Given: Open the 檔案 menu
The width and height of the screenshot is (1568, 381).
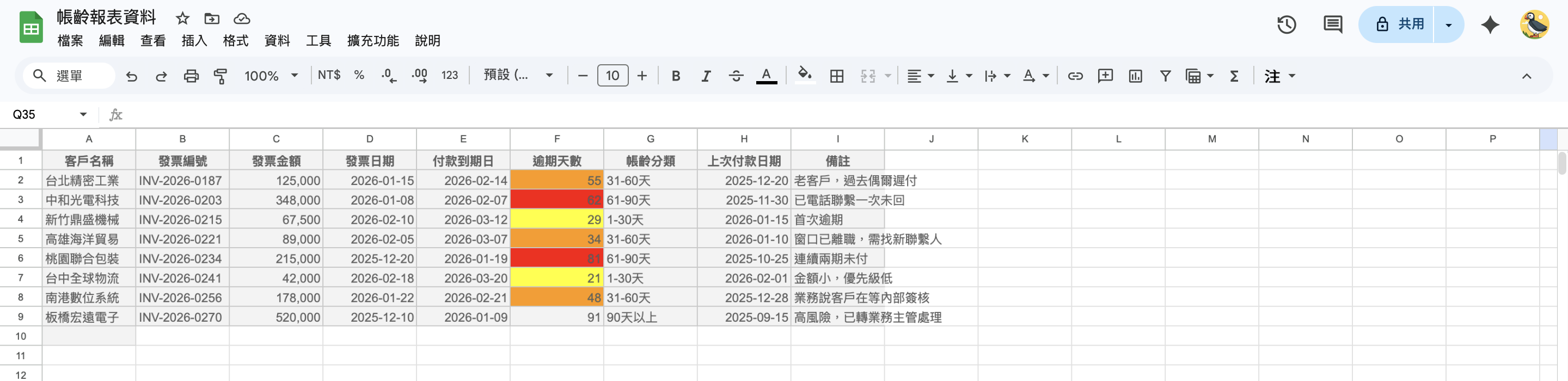Looking at the screenshot, I should coord(70,41).
